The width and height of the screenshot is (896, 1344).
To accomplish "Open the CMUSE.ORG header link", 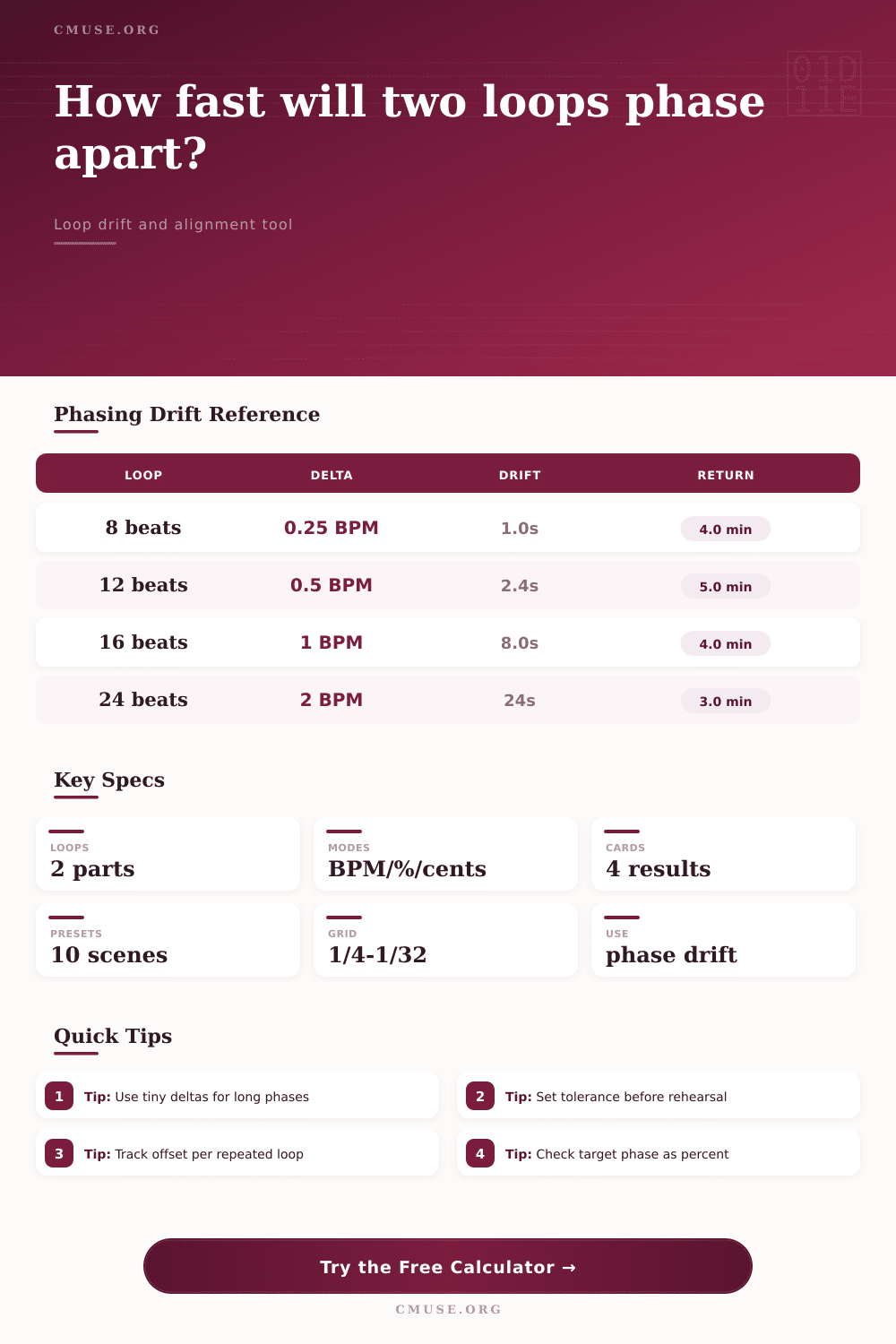I will point(107,30).
